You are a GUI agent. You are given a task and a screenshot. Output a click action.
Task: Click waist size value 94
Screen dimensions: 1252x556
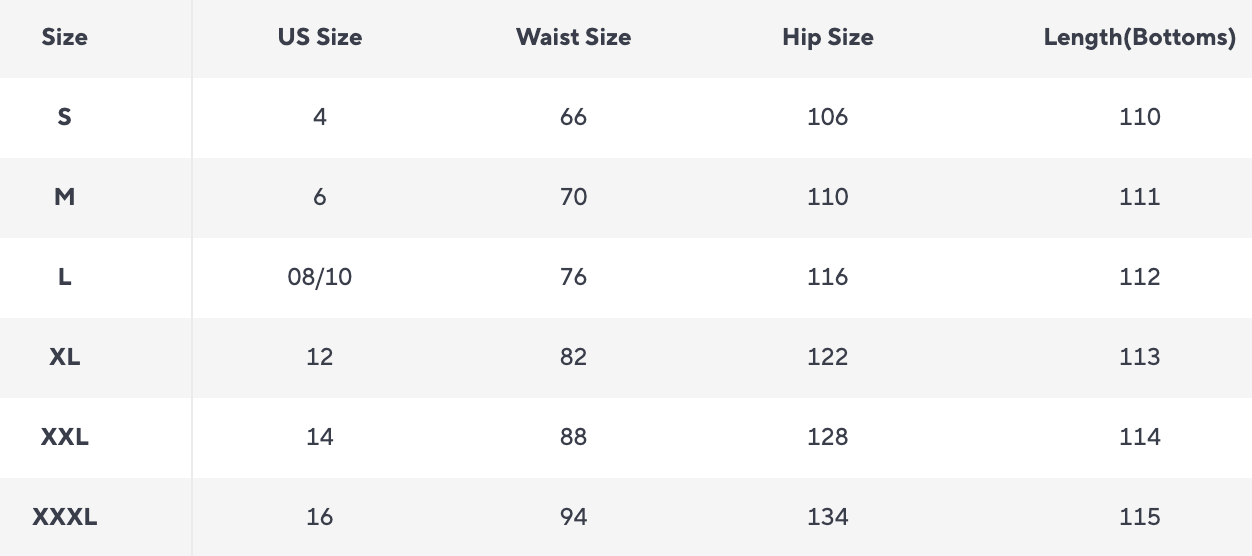(573, 517)
